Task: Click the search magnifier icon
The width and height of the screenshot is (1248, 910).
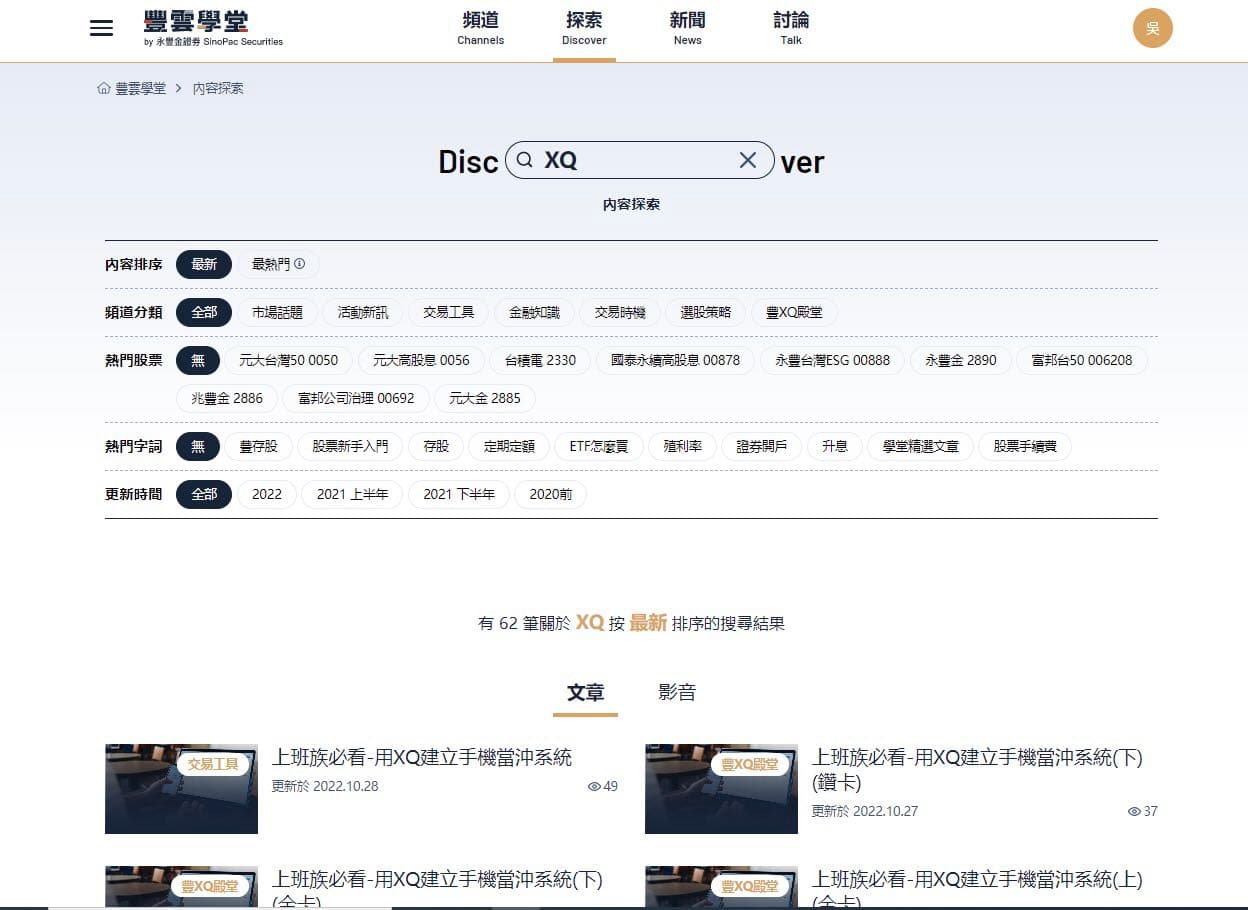Action: point(525,160)
